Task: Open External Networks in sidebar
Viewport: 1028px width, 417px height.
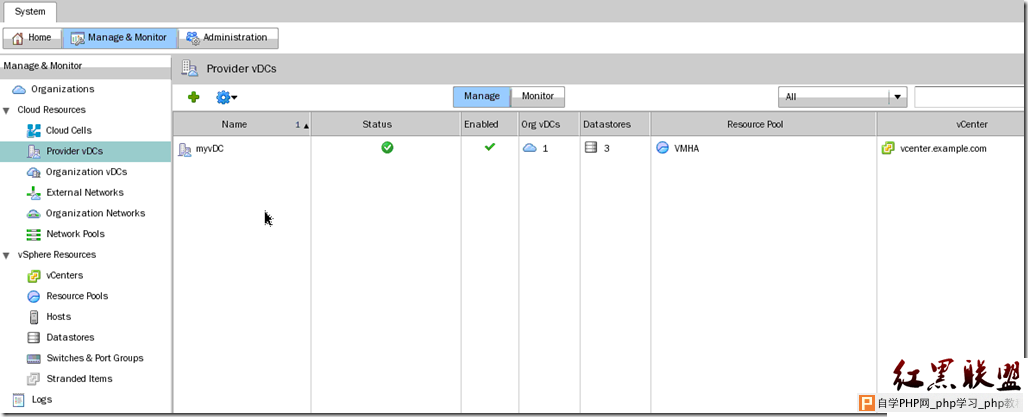Action: 85,193
